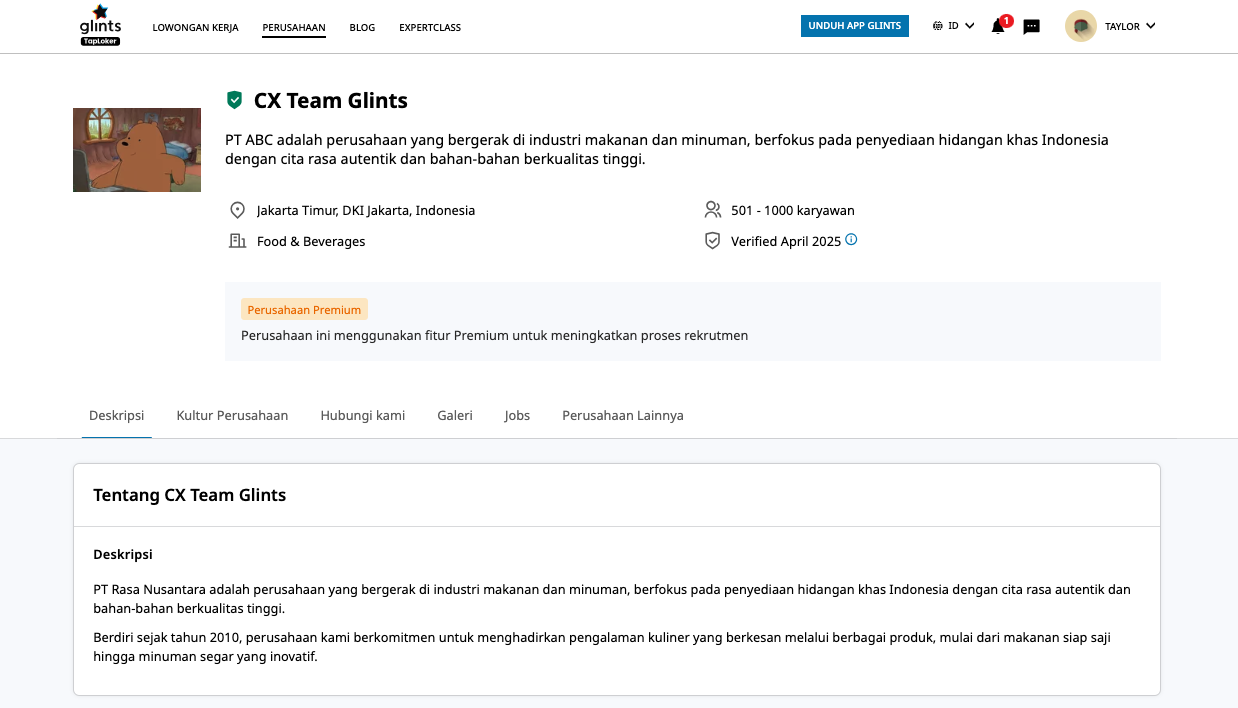Viewport: 1238px width, 708px height.
Task: Click the Perusahaan Premium badge
Action: [x=304, y=309]
